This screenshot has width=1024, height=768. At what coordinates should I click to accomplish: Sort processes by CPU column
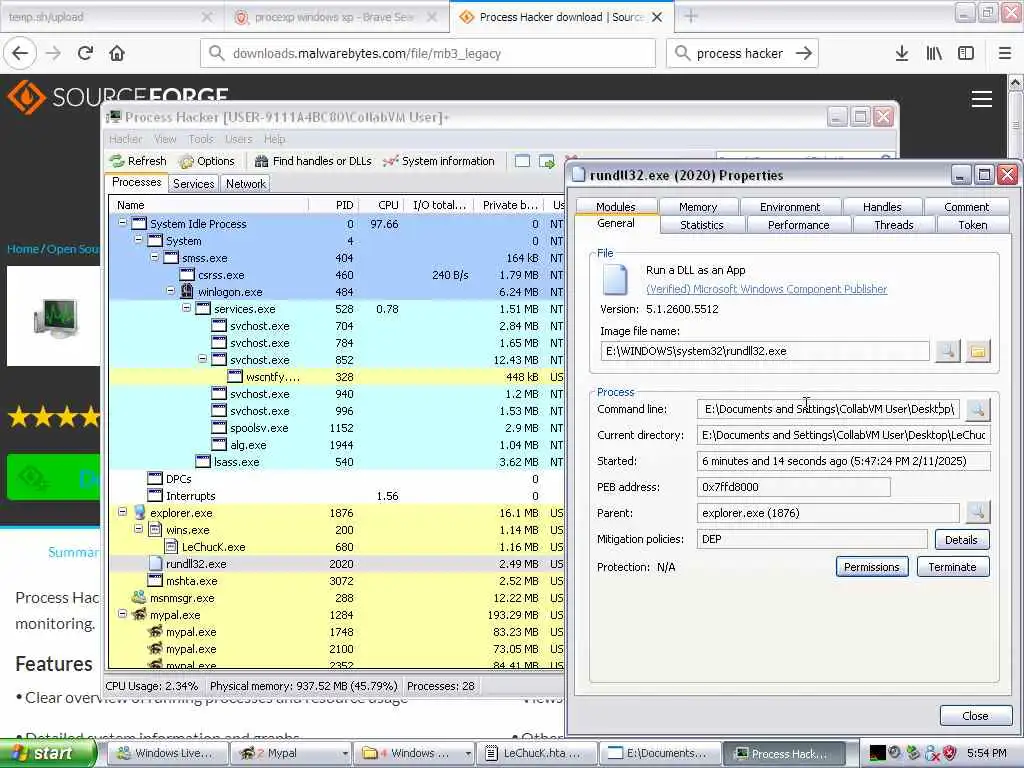click(x=382, y=205)
